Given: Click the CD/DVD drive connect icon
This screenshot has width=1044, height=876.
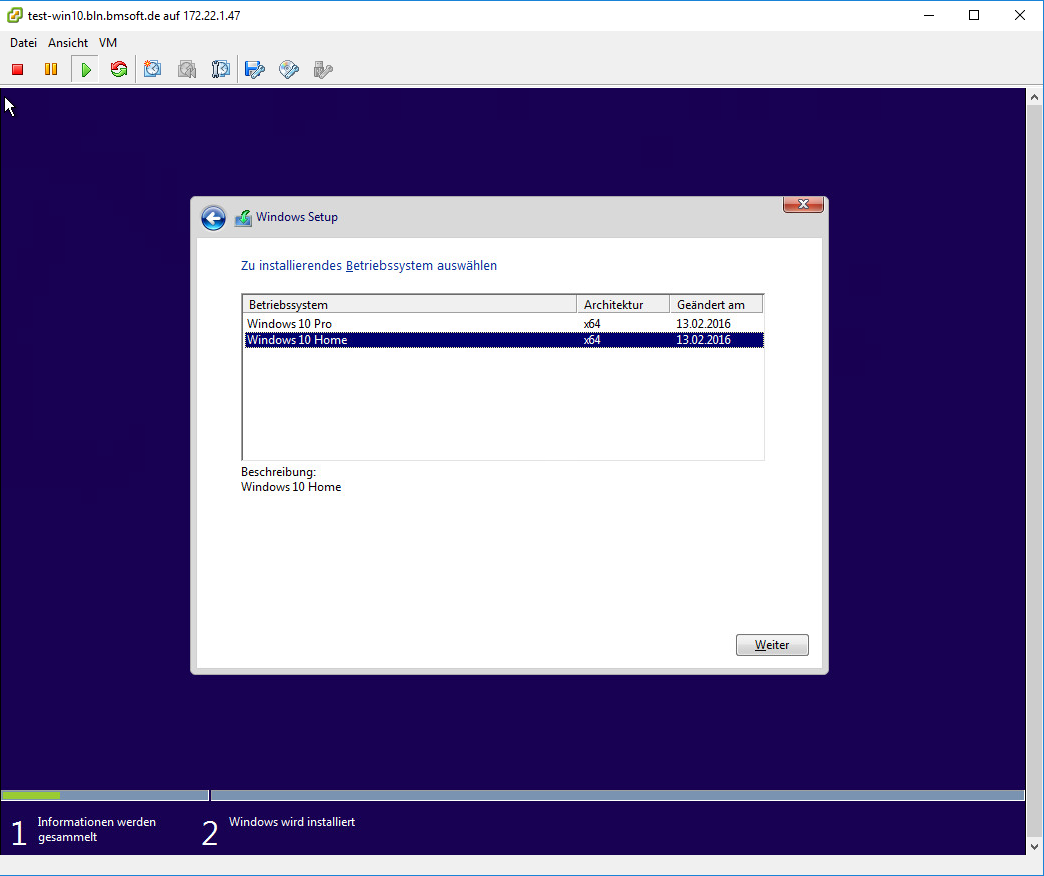Looking at the screenshot, I should [289, 69].
